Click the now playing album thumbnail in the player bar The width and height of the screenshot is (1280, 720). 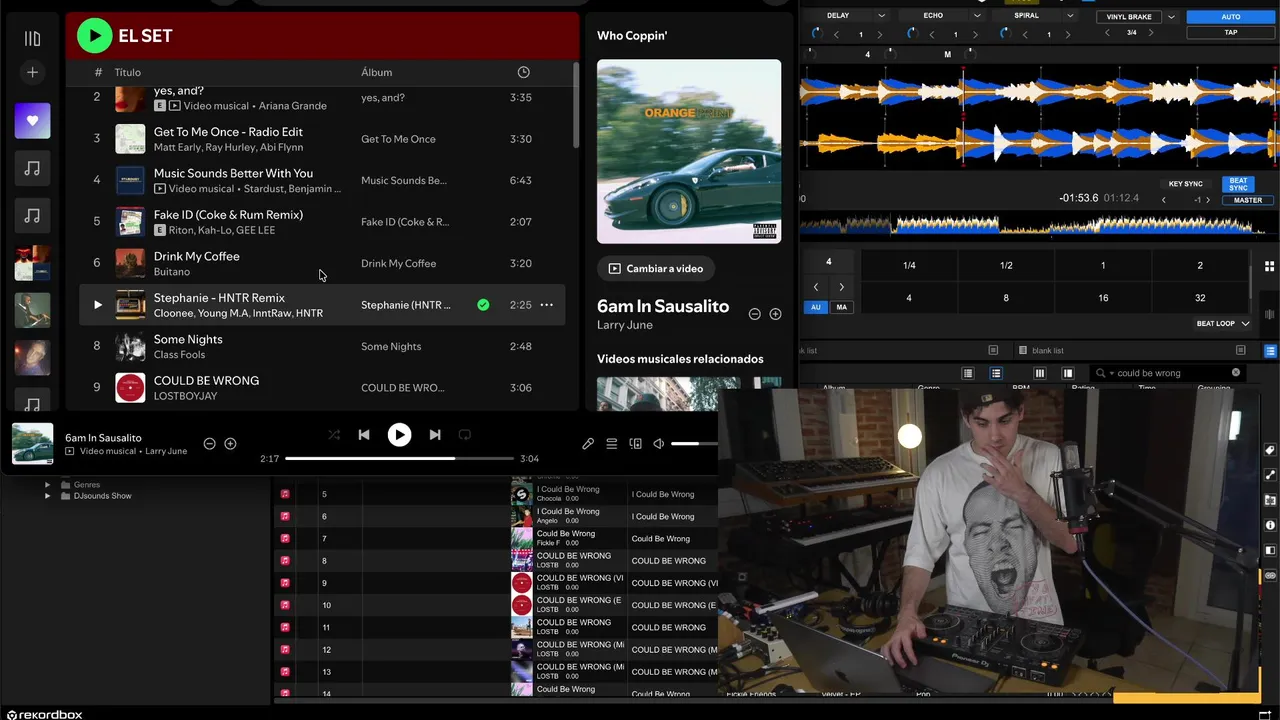tap(32, 444)
